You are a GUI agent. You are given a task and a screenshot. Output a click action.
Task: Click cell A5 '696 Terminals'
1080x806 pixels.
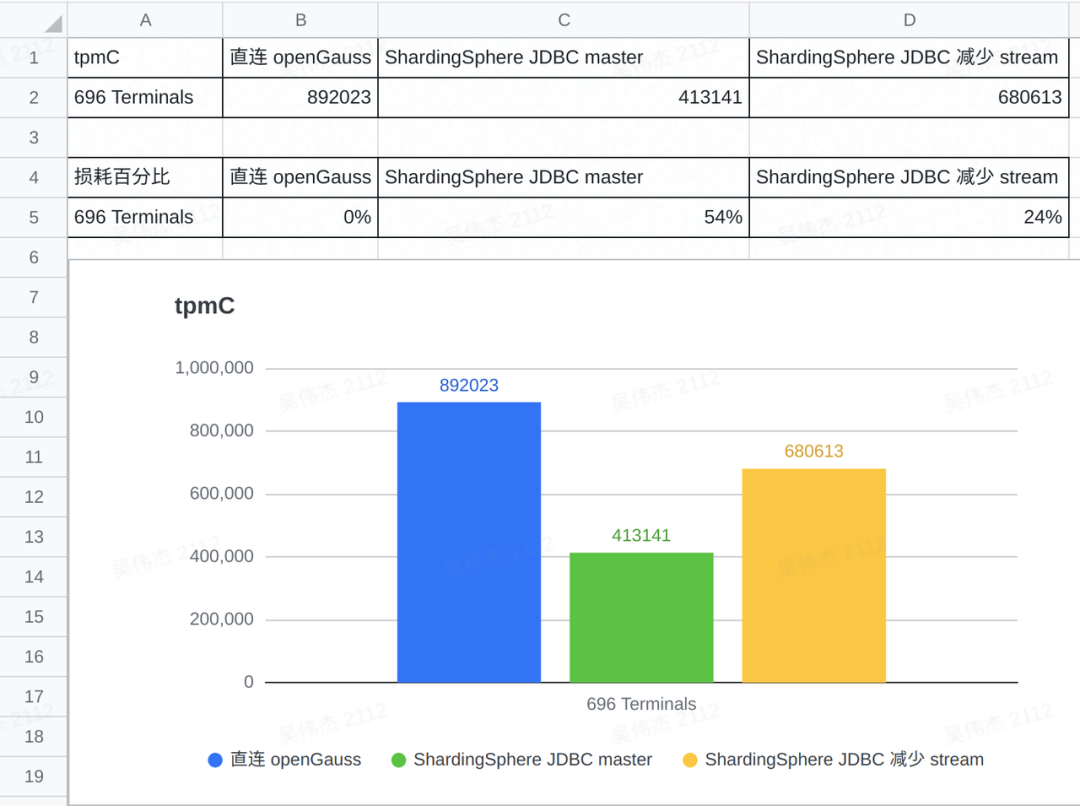(145, 217)
